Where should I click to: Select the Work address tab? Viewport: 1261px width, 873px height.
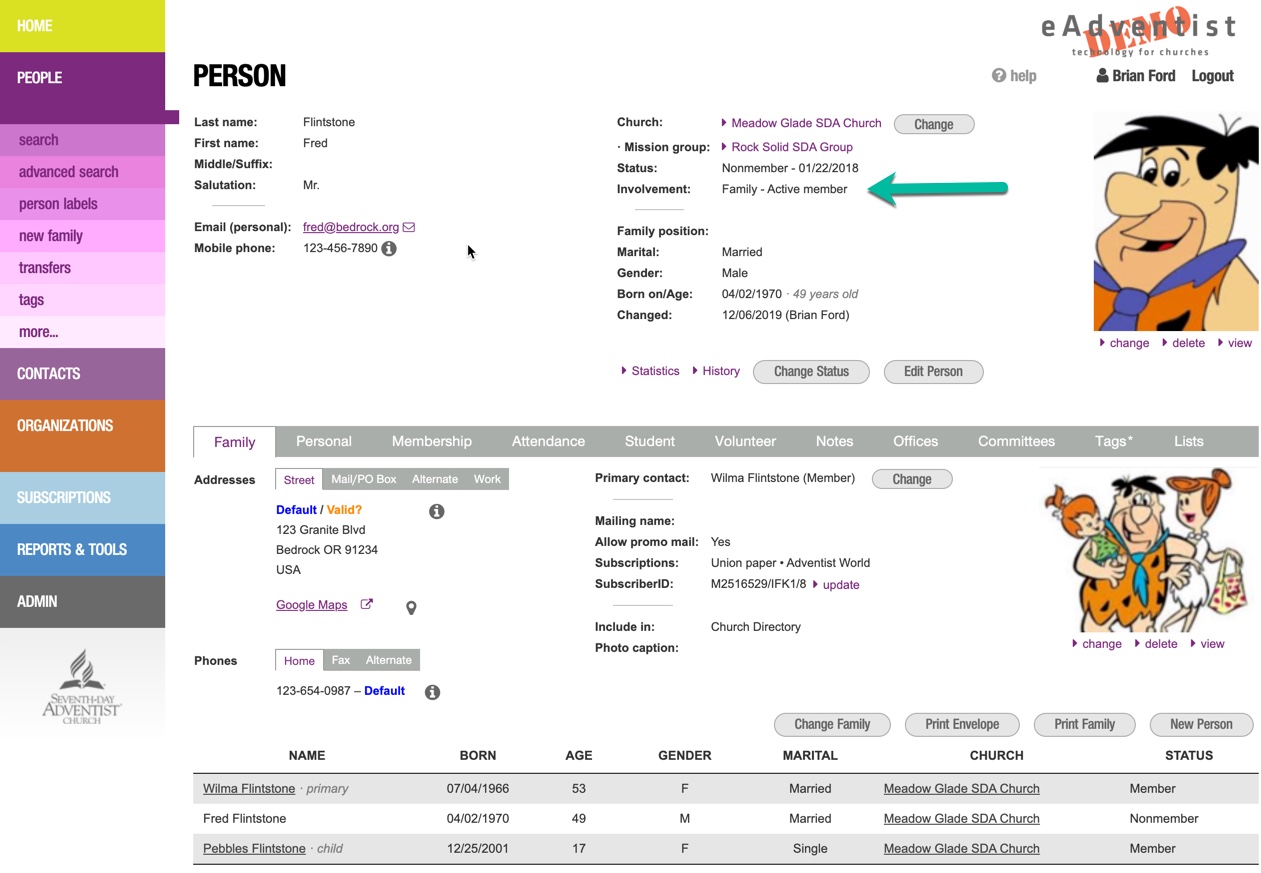tap(487, 479)
